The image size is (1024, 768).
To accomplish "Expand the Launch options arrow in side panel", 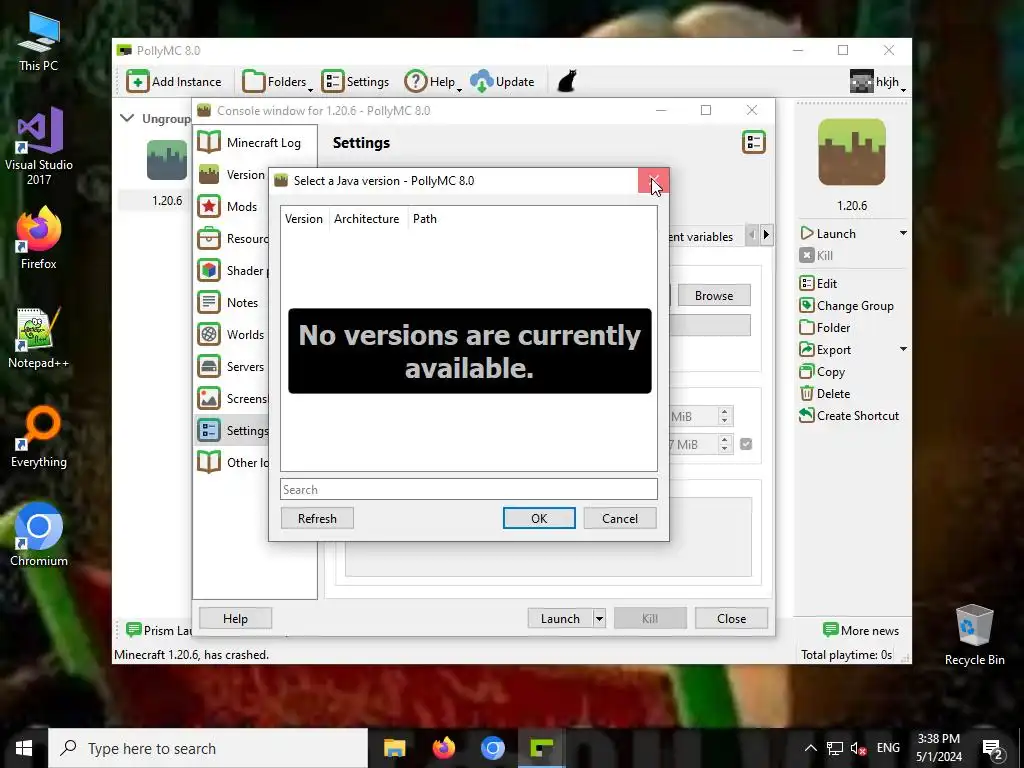I will (903, 233).
